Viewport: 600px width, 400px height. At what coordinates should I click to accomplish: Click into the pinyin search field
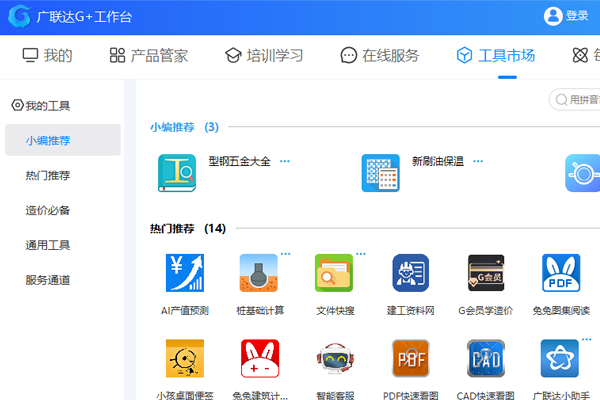[574, 100]
